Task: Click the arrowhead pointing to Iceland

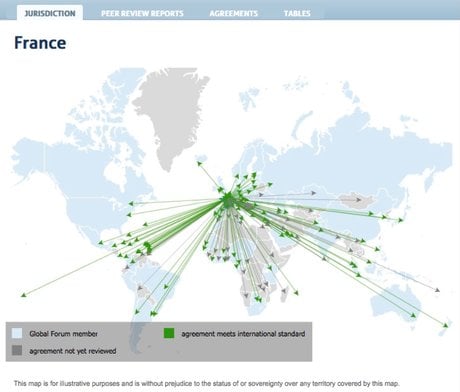Action: click(199, 163)
